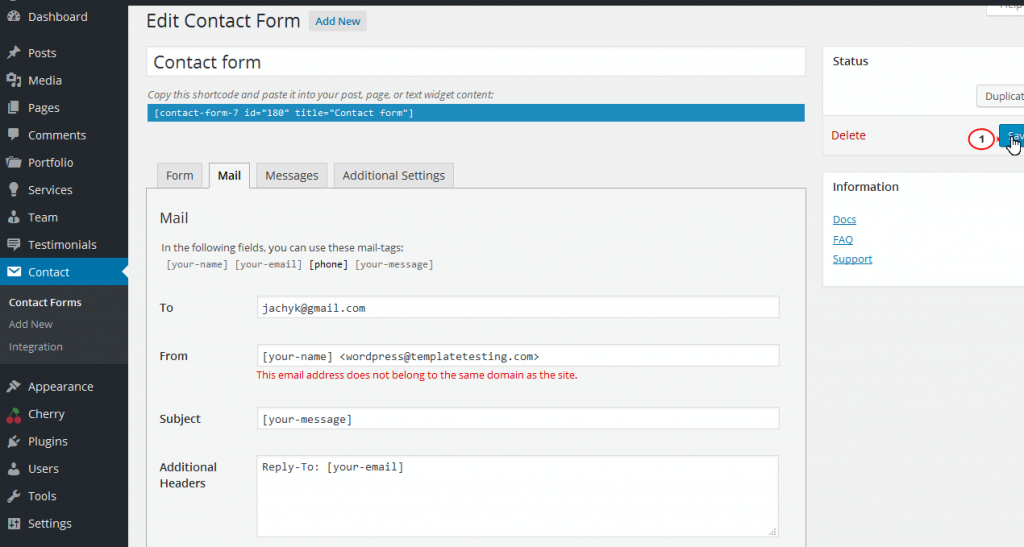Click the Portfolio folder icon
Viewport: 1024px width, 547px height.
[x=14, y=163]
